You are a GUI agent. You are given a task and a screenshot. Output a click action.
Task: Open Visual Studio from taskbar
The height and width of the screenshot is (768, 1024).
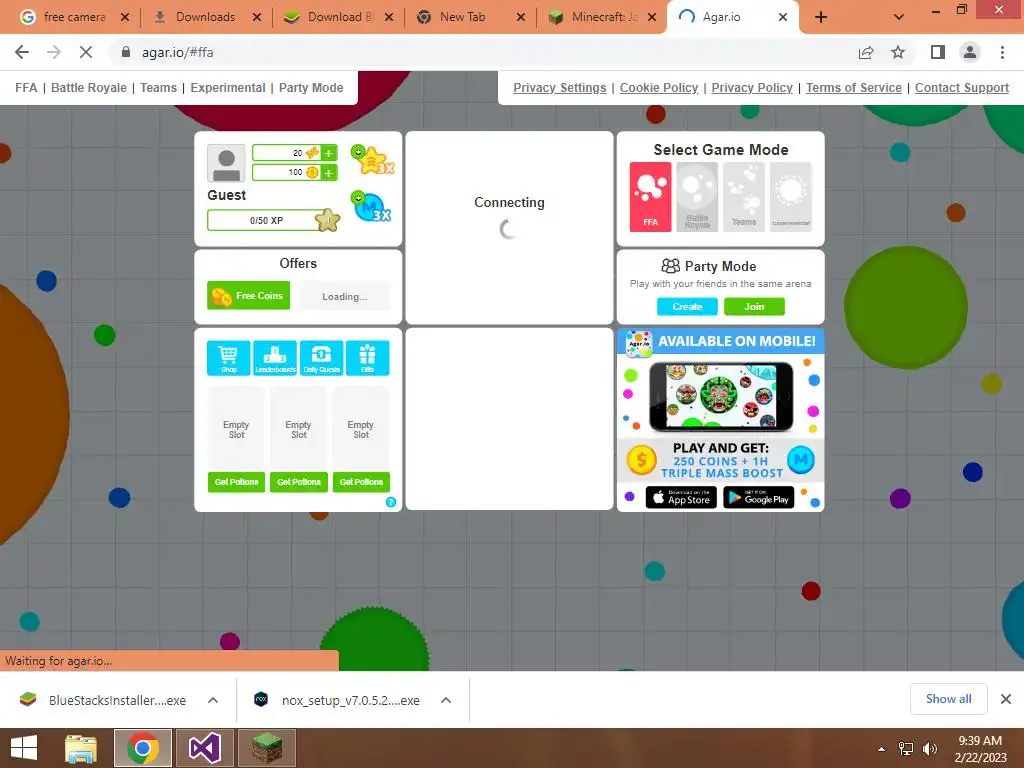[205, 748]
